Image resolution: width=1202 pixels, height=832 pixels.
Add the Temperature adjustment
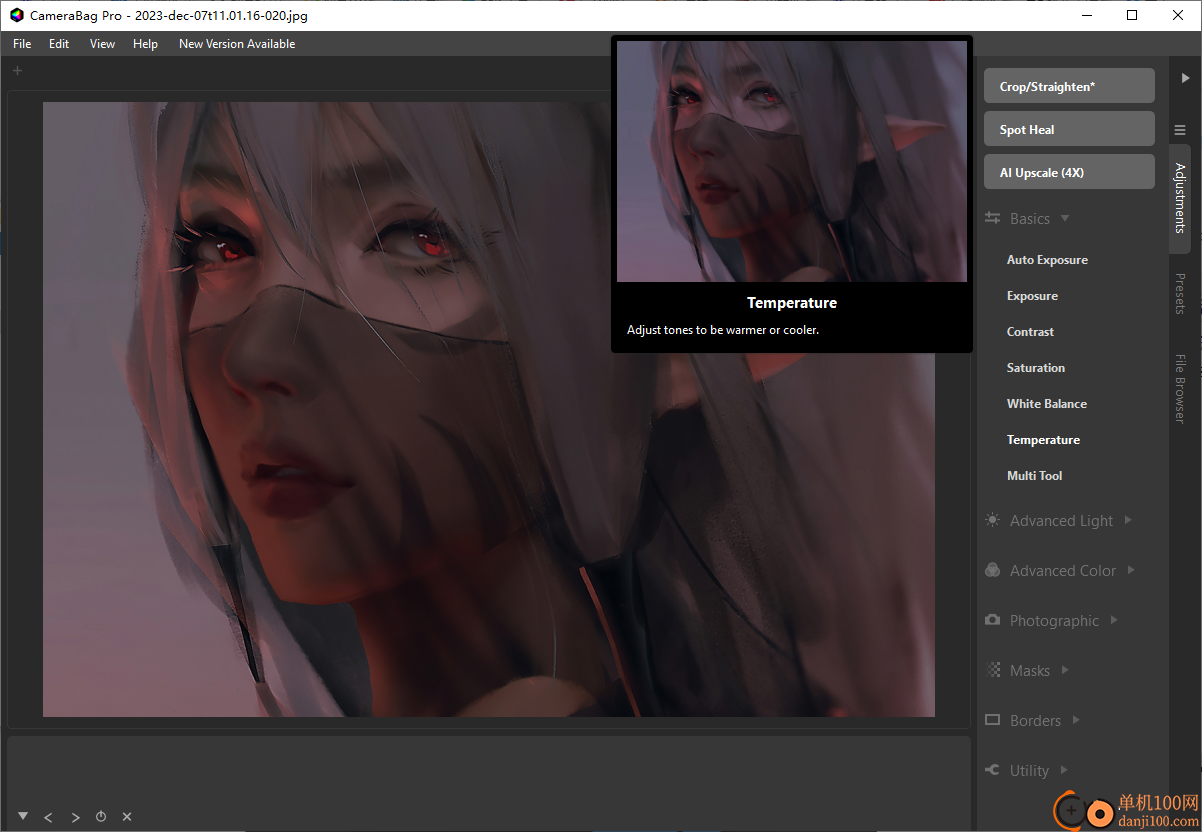1043,440
